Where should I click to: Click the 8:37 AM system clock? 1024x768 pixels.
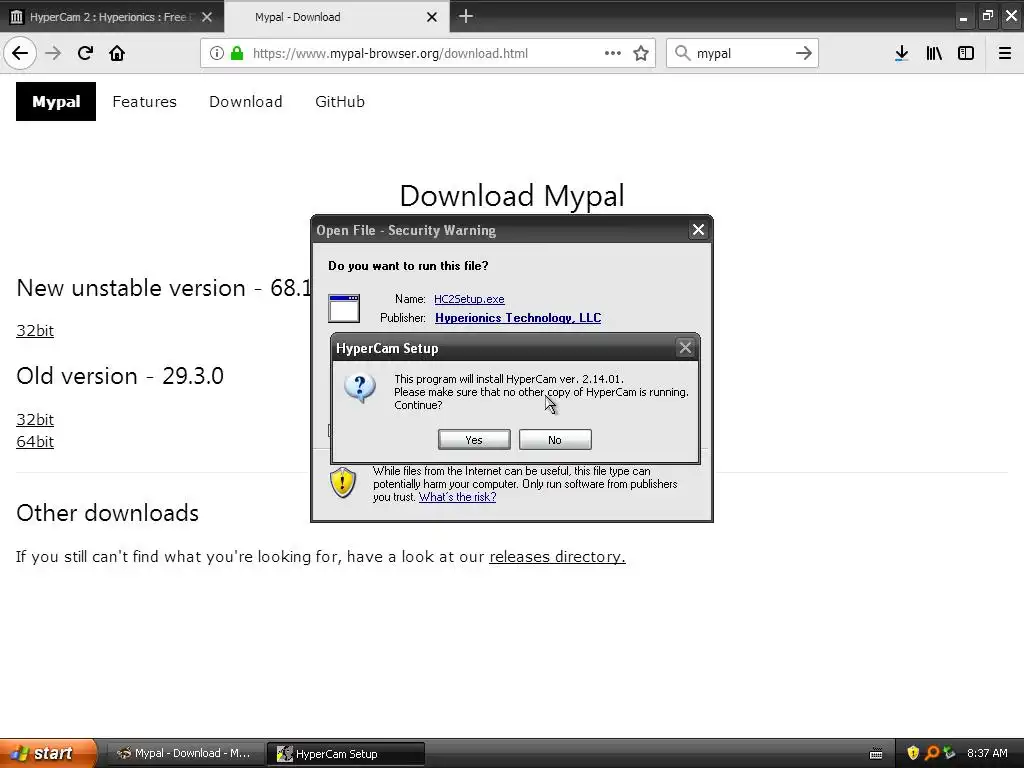coord(987,753)
